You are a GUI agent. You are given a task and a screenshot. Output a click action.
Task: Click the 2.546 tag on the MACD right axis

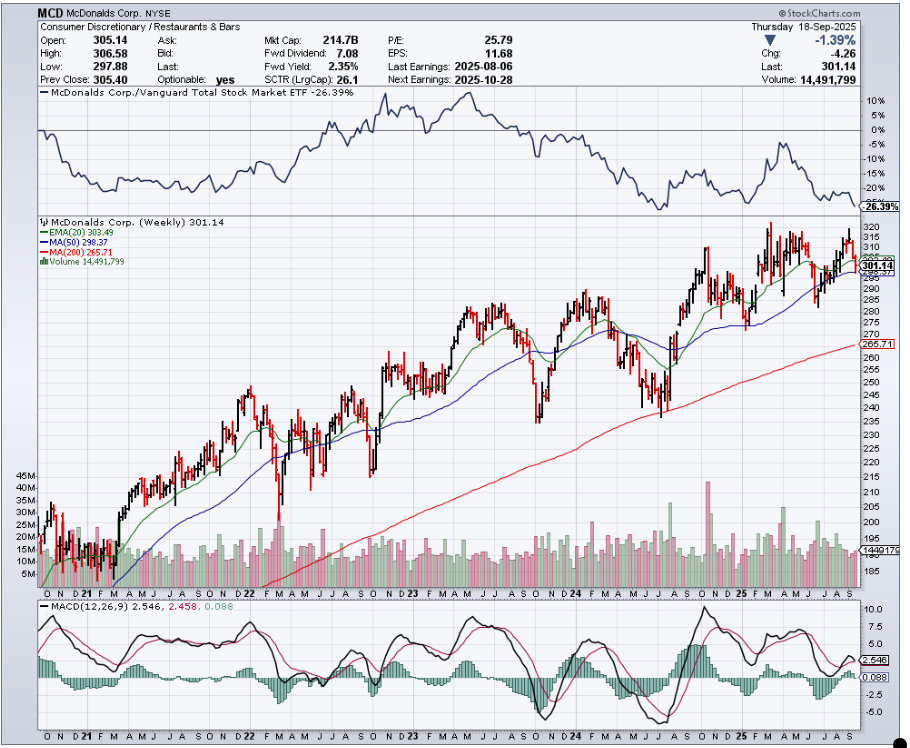click(x=875, y=660)
